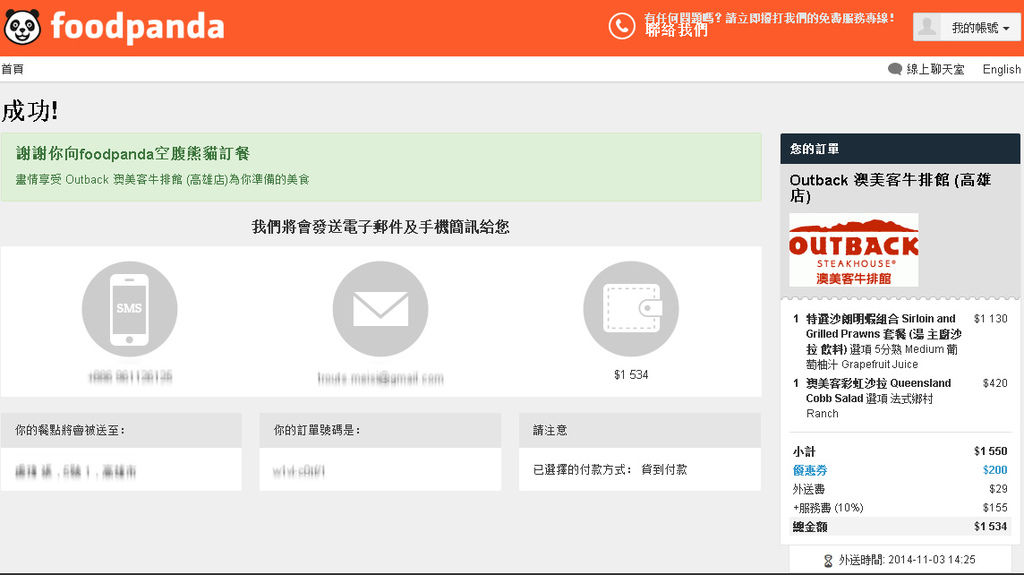Click the 您的訂單 order panel header
This screenshot has width=1024, height=575.
coord(900,149)
